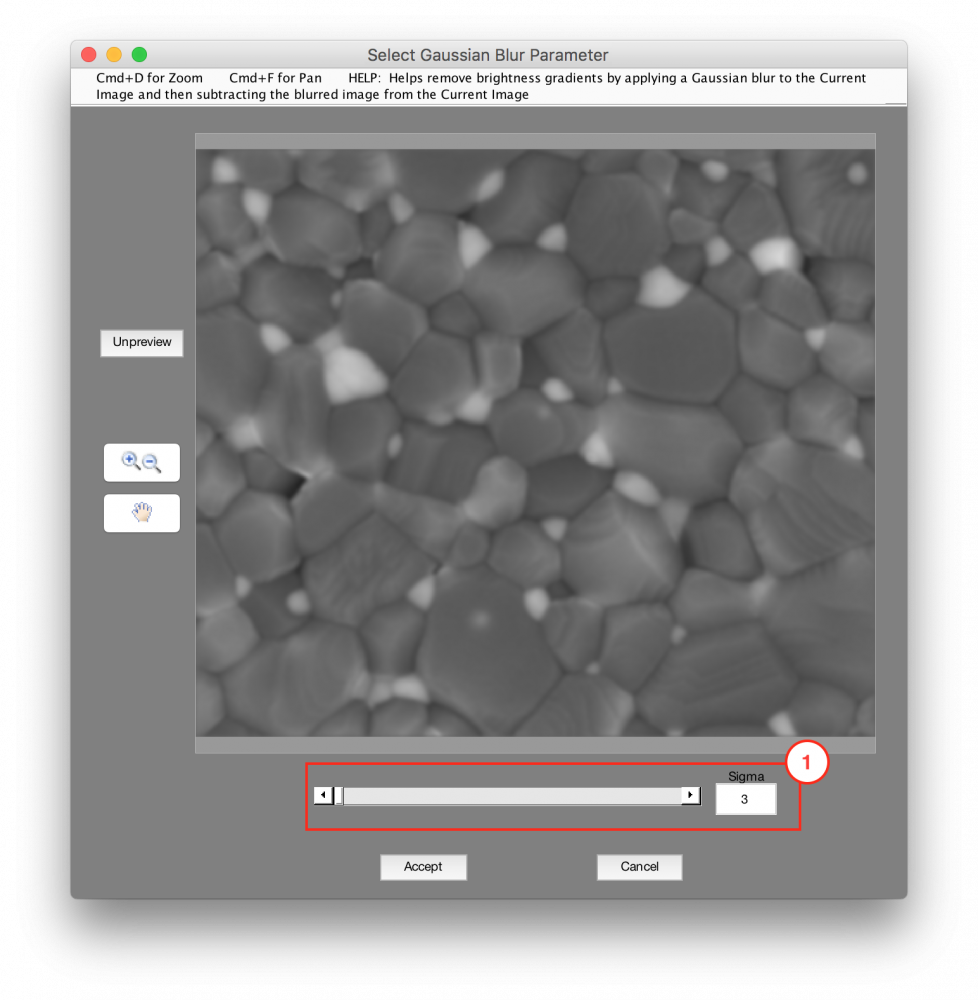Click the slider's left arrow to decrease sigma

(x=322, y=796)
